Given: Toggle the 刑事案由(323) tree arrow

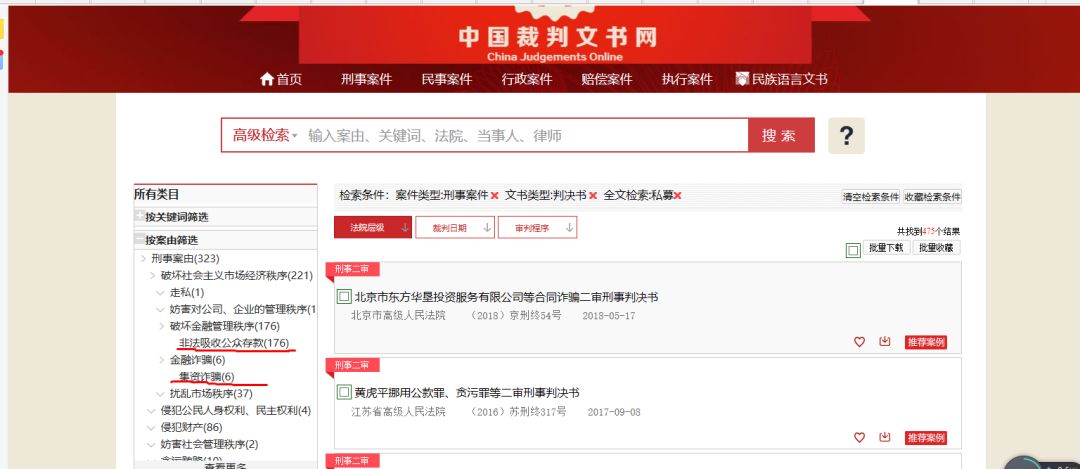Looking at the screenshot, I should (x=143, y=259).
